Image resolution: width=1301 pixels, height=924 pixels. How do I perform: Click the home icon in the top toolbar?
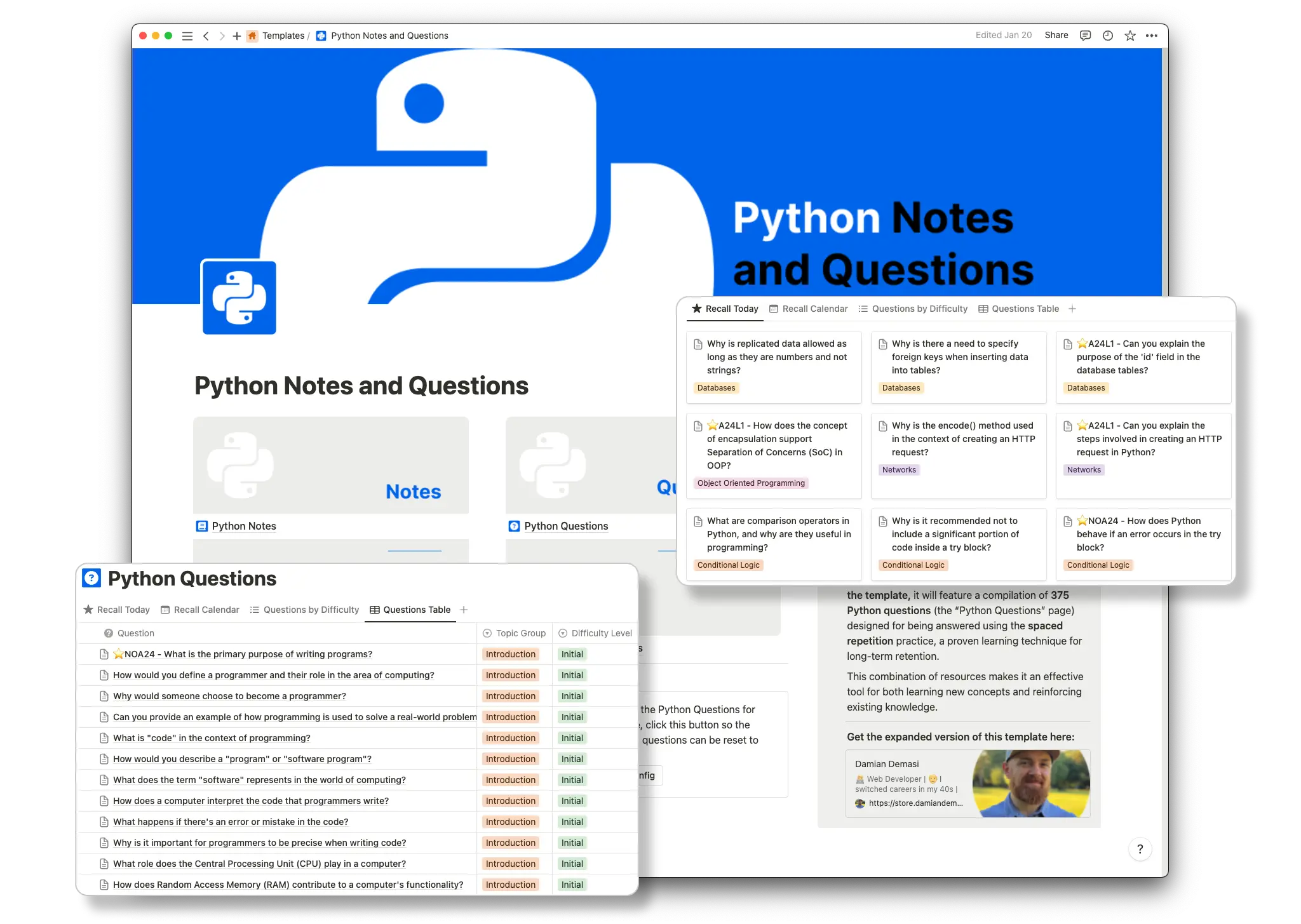pyautogui.click(x=252, y=36)
